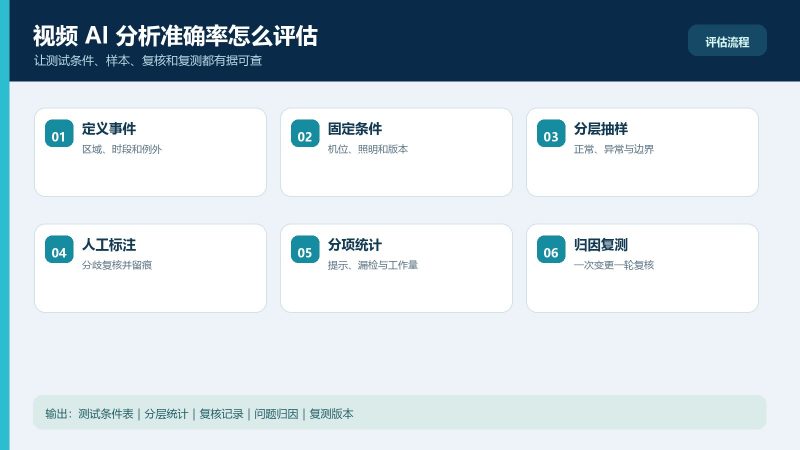Click 测试条件表 in the output bar
Screen dimensions: 800x450
[x=106, y=414]
